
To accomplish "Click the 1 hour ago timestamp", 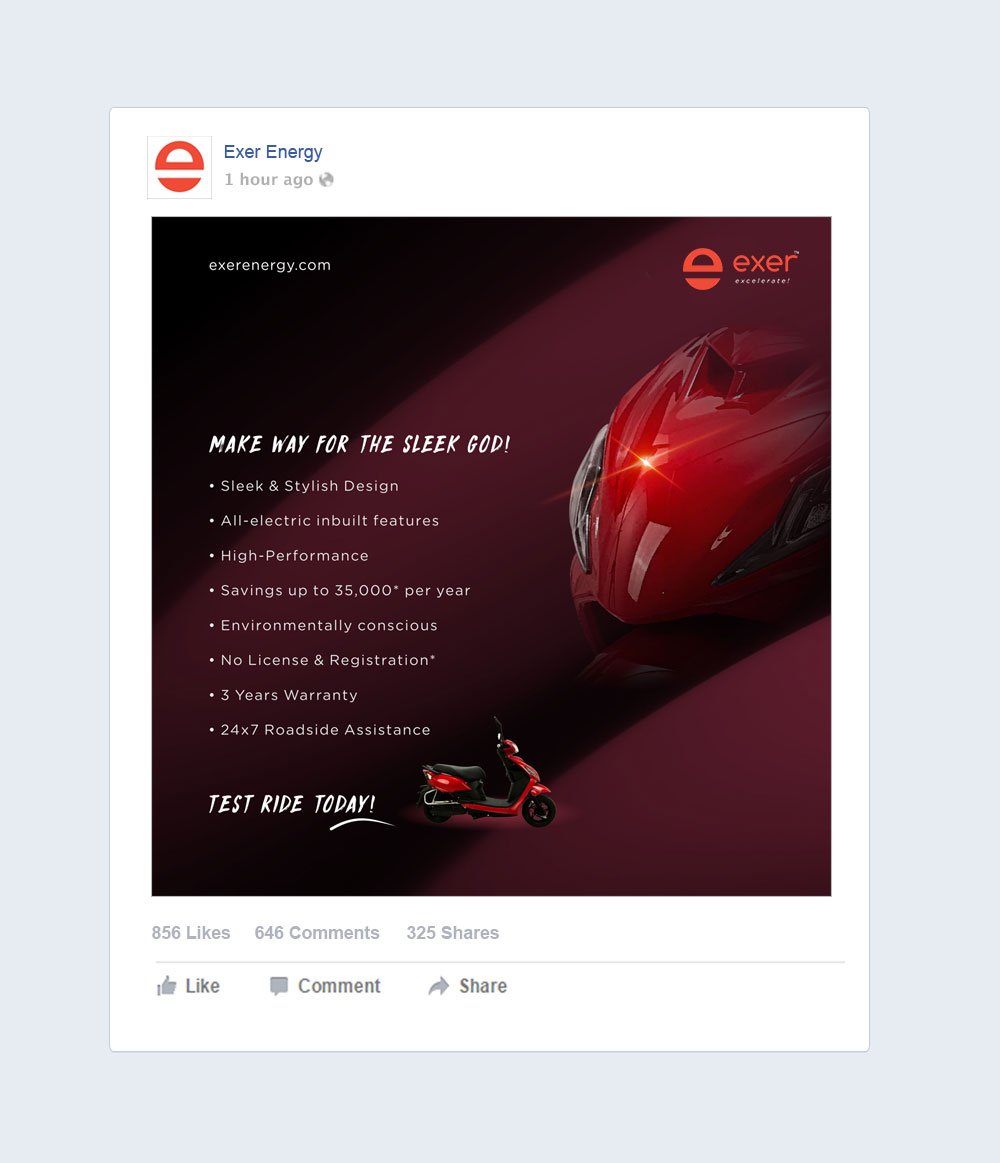I will (x=269, y=179).
